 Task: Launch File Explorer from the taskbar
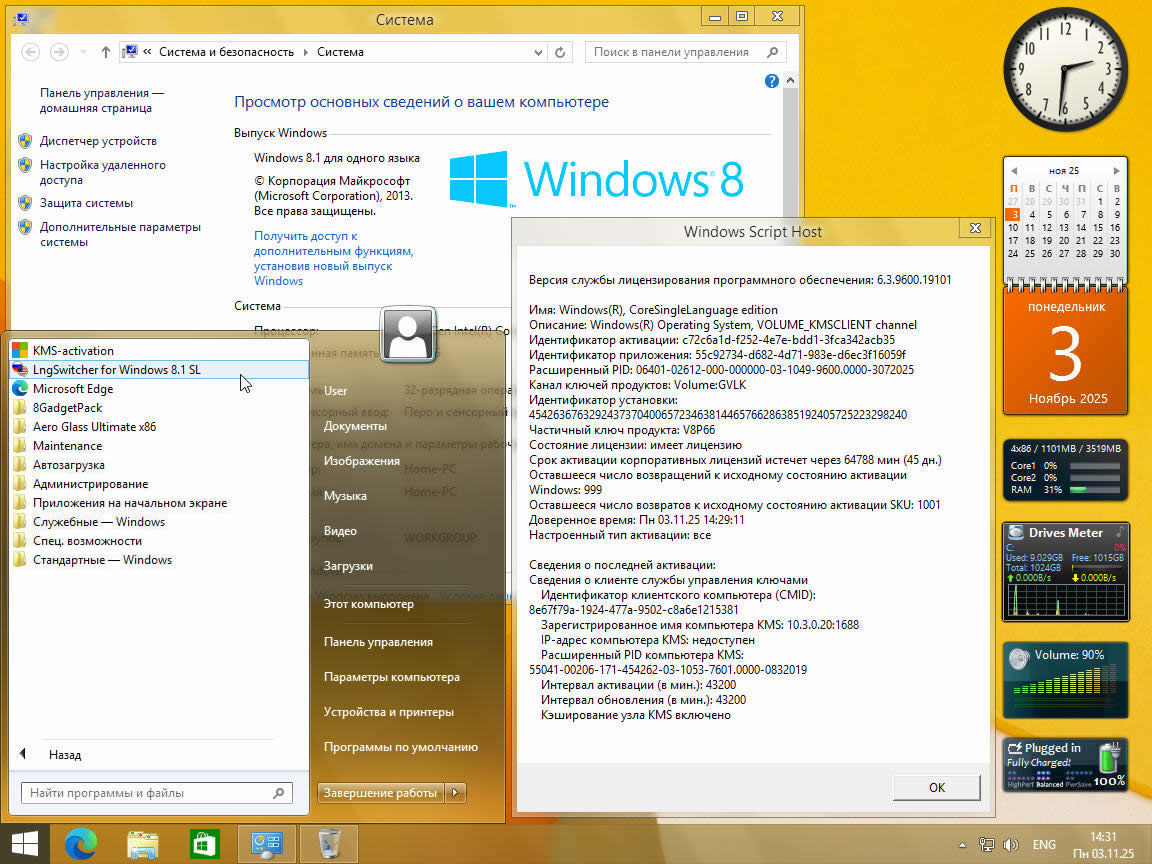click(143, 844)
